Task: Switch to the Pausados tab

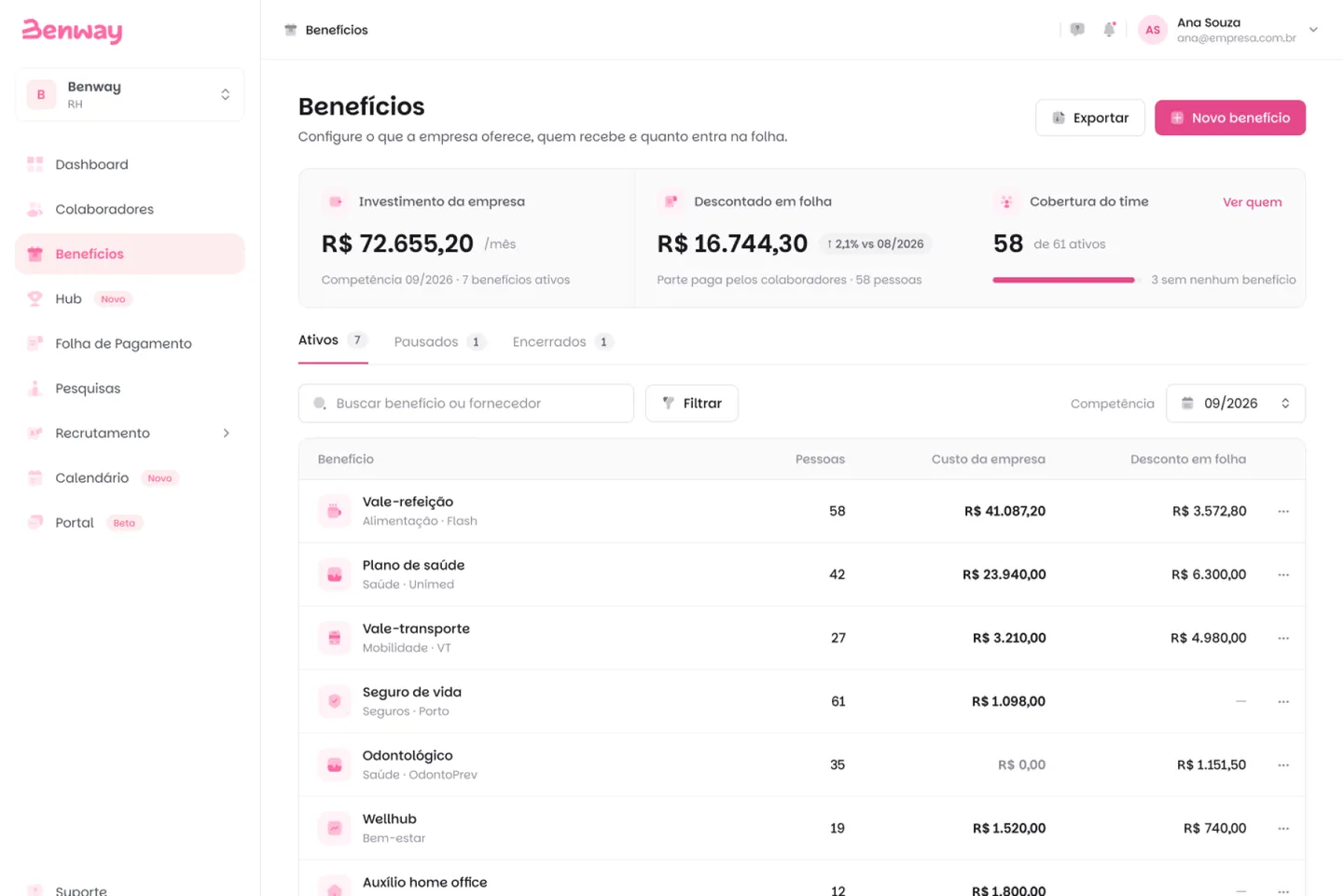Action: (439, 341)
